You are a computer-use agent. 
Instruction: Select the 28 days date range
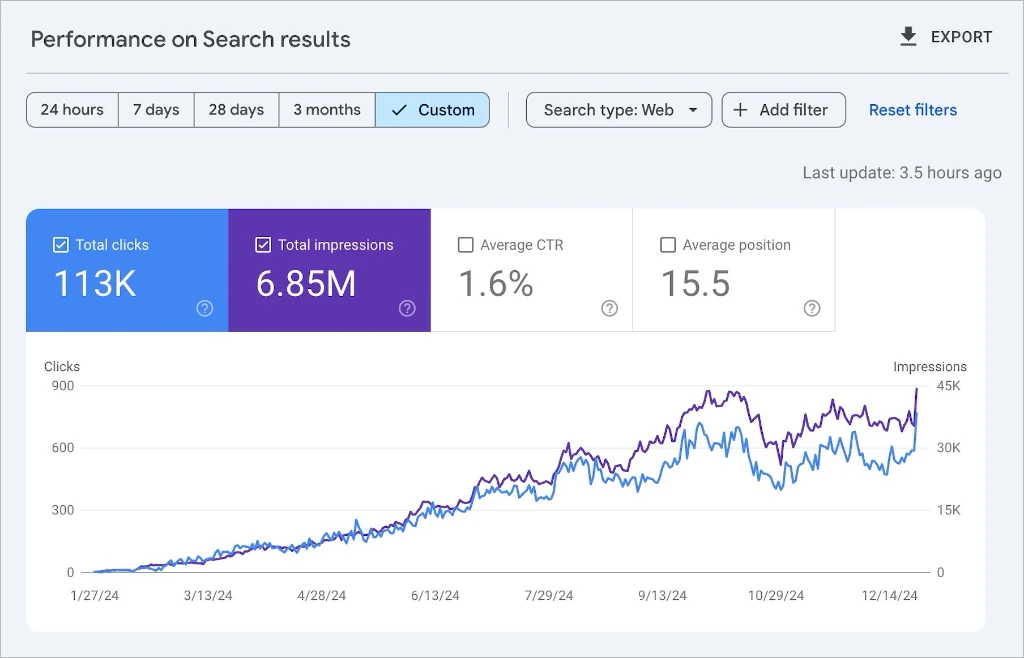click(x=236, y=110)
